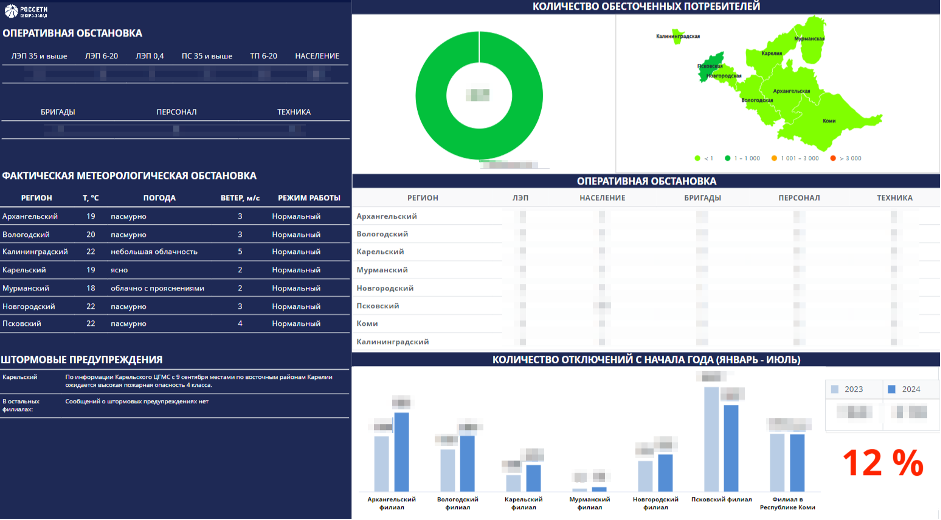
Task: Select the Калининградский row in weather table
Action: click(x=175, y=252)
